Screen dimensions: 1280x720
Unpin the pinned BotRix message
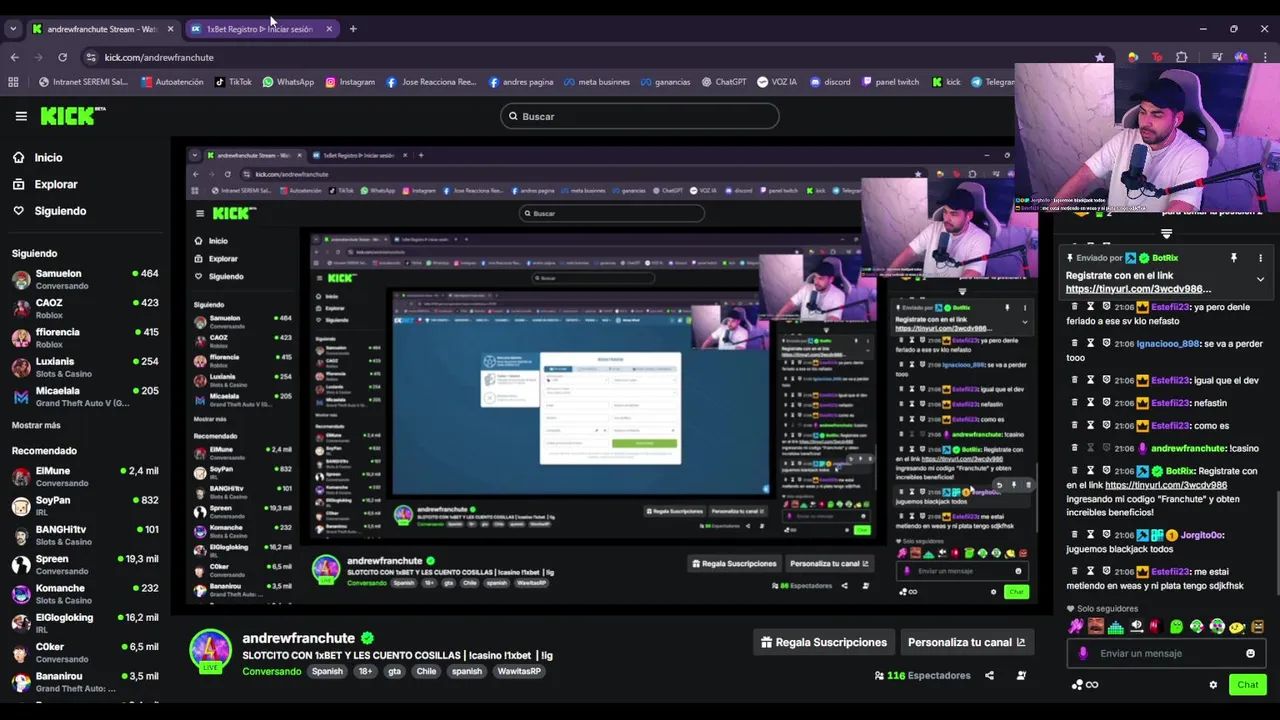(1233, 258)
